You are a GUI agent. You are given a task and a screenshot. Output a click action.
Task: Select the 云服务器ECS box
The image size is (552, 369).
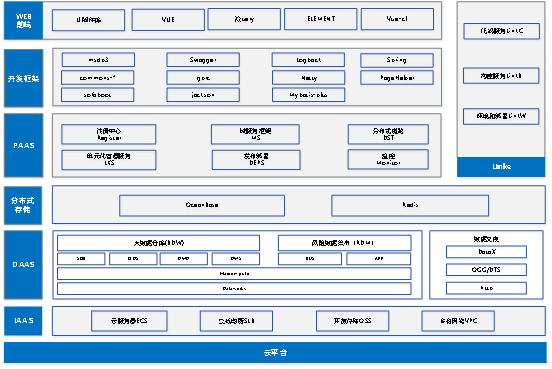[129, 321]
